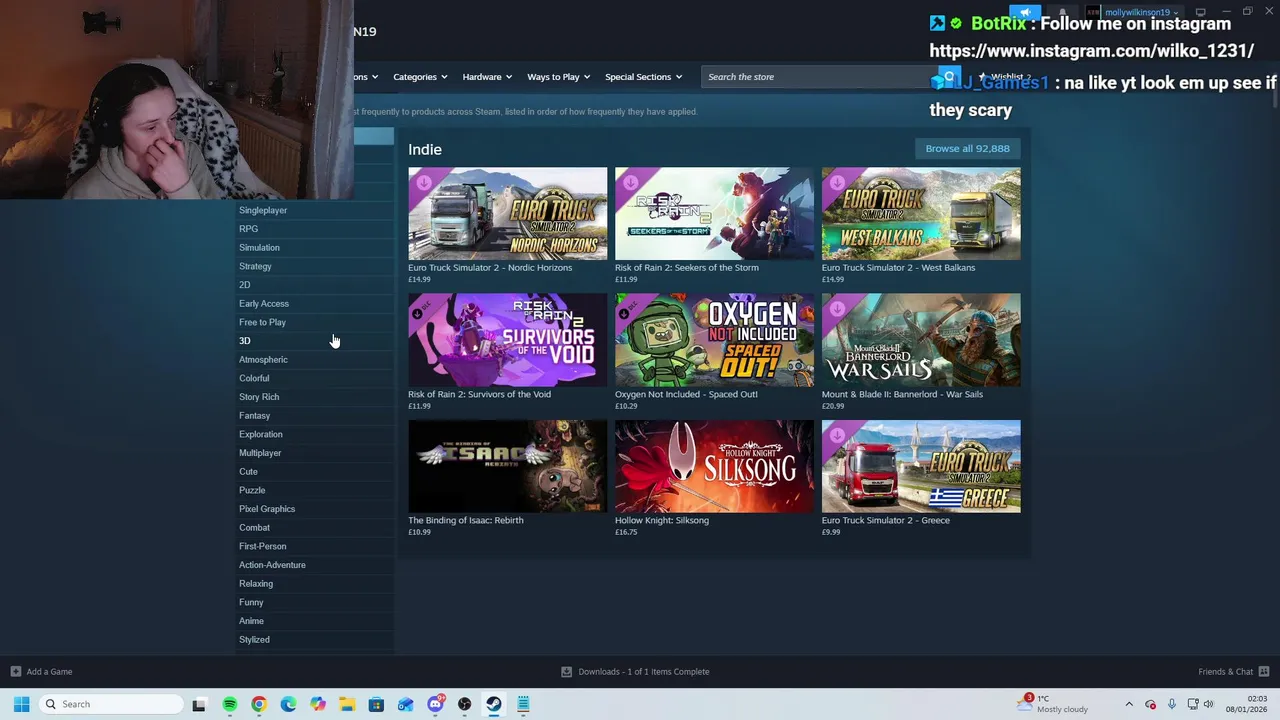Click Browse all 92,888 button
Image resolution: width=1280 pixels, height=720 pixels.
(x=967, y=148)
